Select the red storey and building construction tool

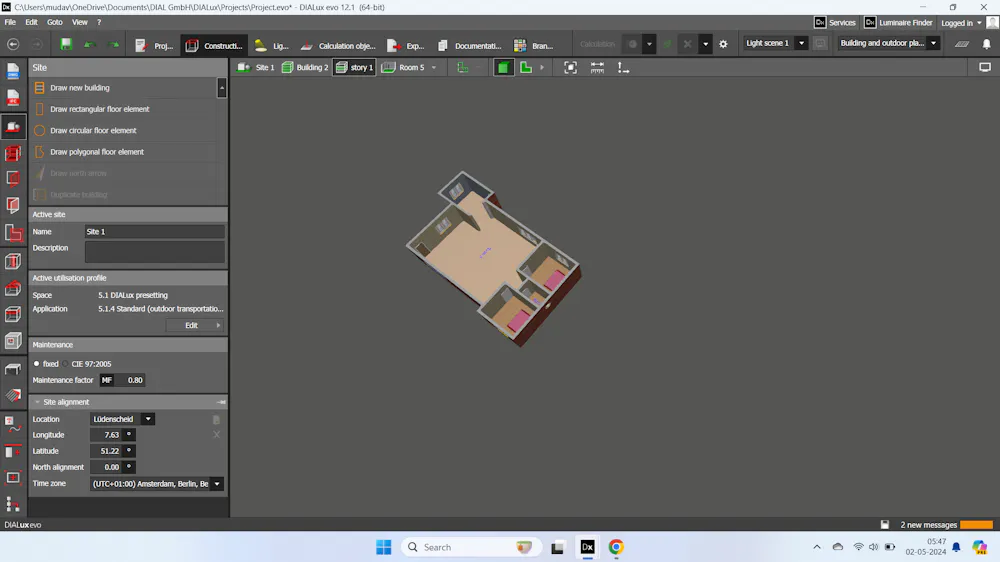[x=13, y=153]
